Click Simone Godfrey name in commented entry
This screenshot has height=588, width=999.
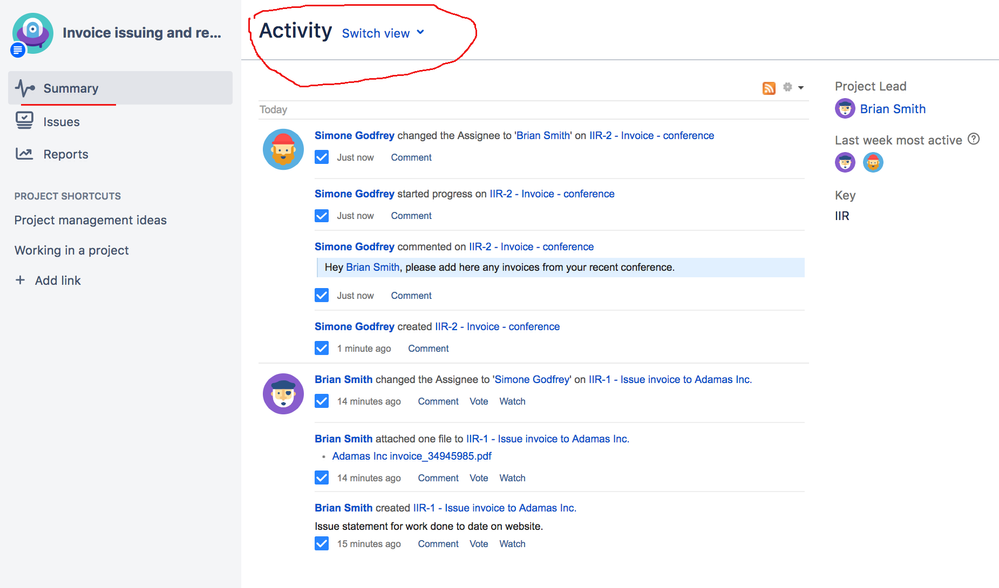pos(354,247)
